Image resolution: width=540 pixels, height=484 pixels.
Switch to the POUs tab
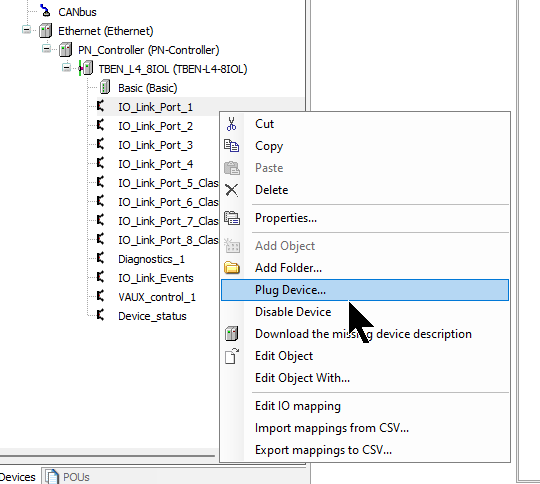click(x=68, y=477)
